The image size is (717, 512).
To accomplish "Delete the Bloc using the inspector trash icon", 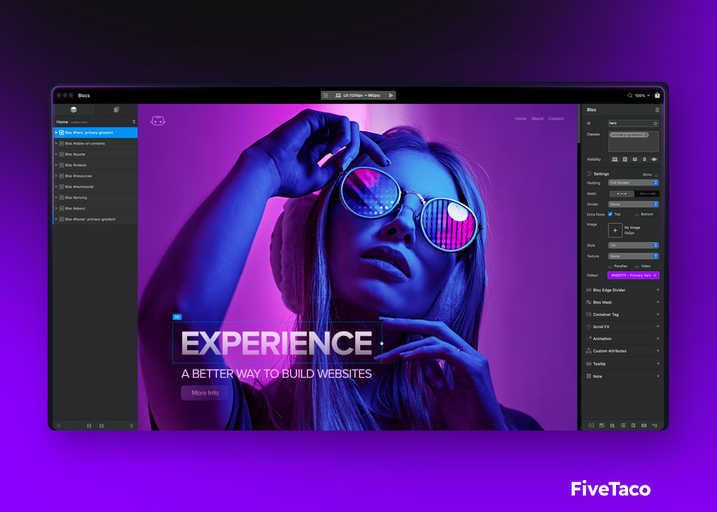I will (x=657, y=110).
